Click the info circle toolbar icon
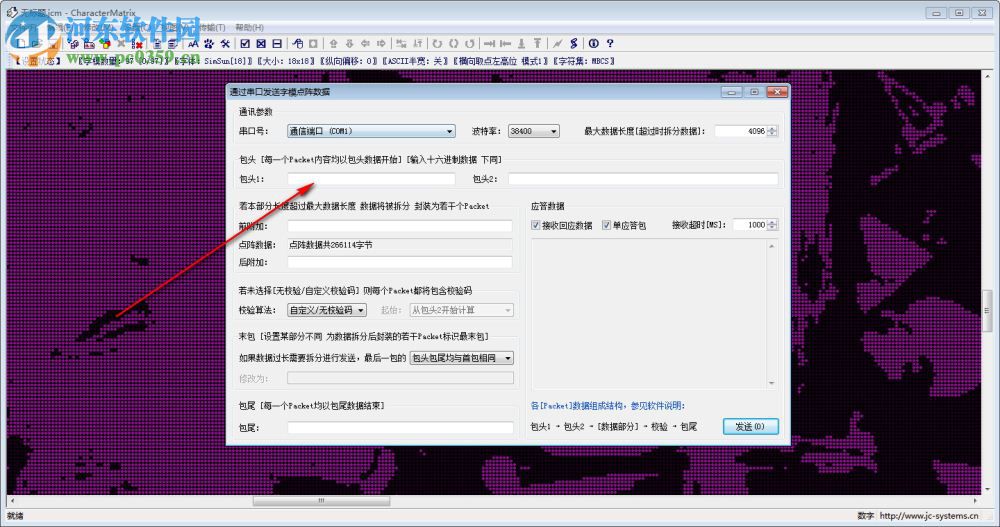Viewport: 1000px width, 527px height. [x=594, y=43]
